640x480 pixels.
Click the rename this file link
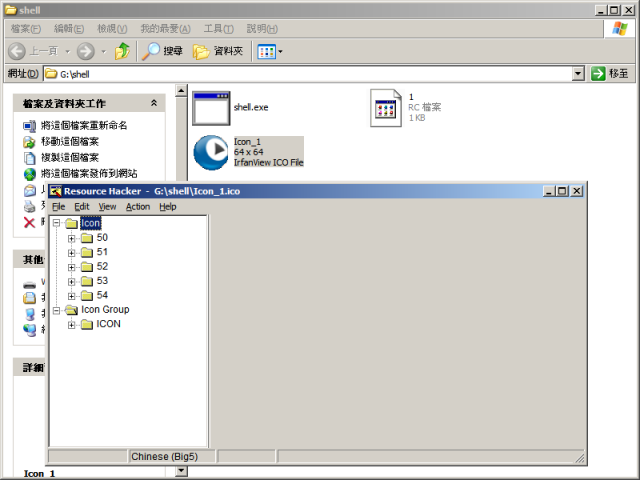coord(84,125)
